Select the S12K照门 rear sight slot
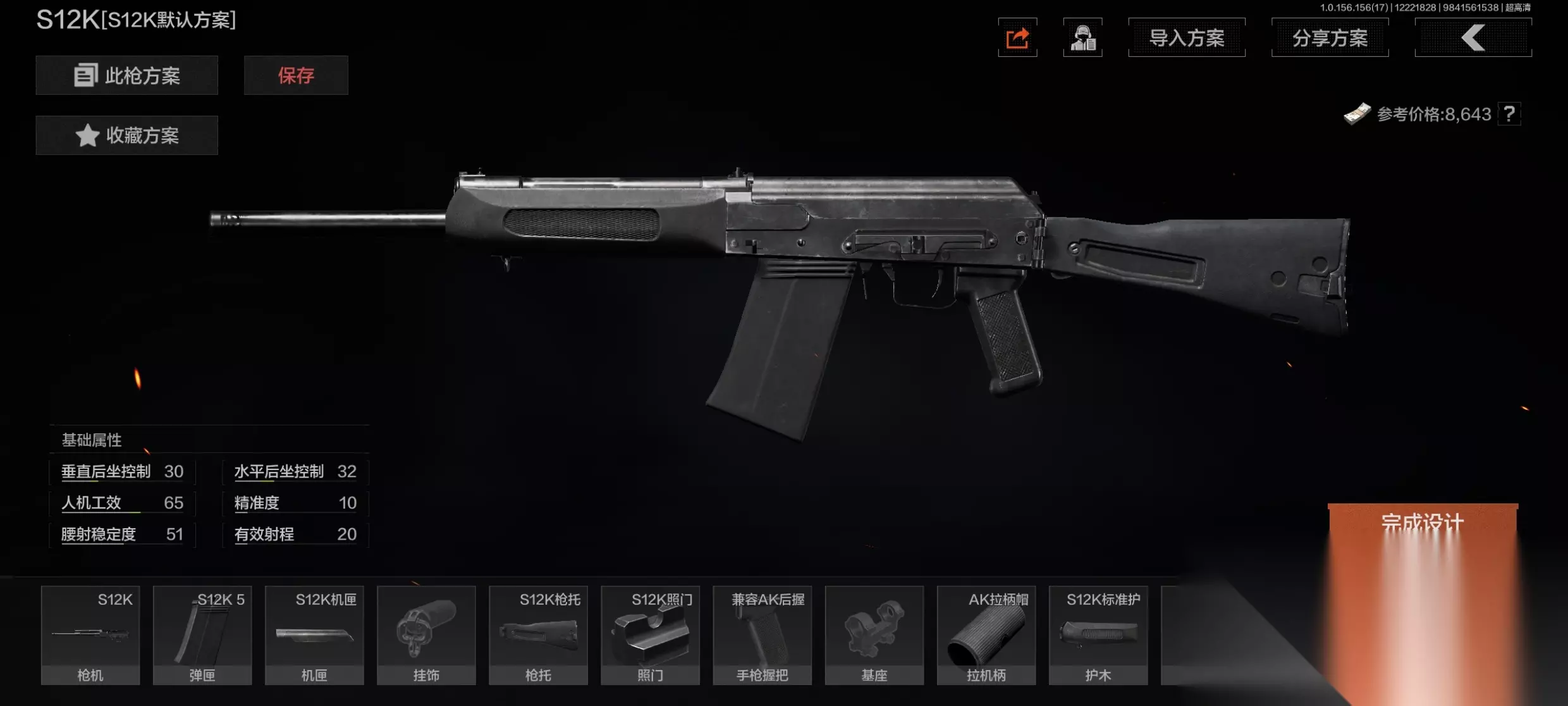The image size is (1568, 706). (650, 635)
